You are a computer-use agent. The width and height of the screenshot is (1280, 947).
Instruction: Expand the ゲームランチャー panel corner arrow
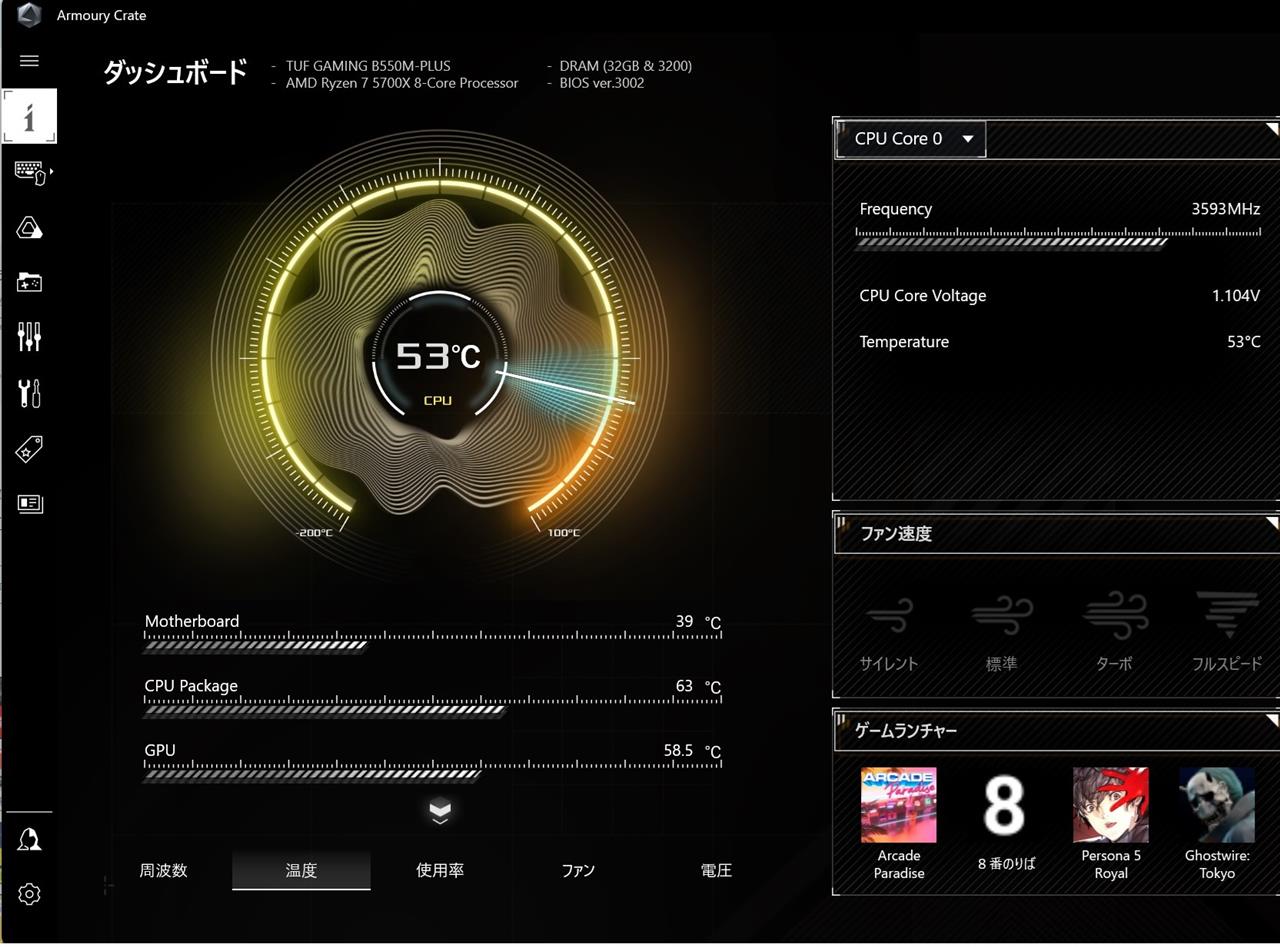tap(1272, 719)
